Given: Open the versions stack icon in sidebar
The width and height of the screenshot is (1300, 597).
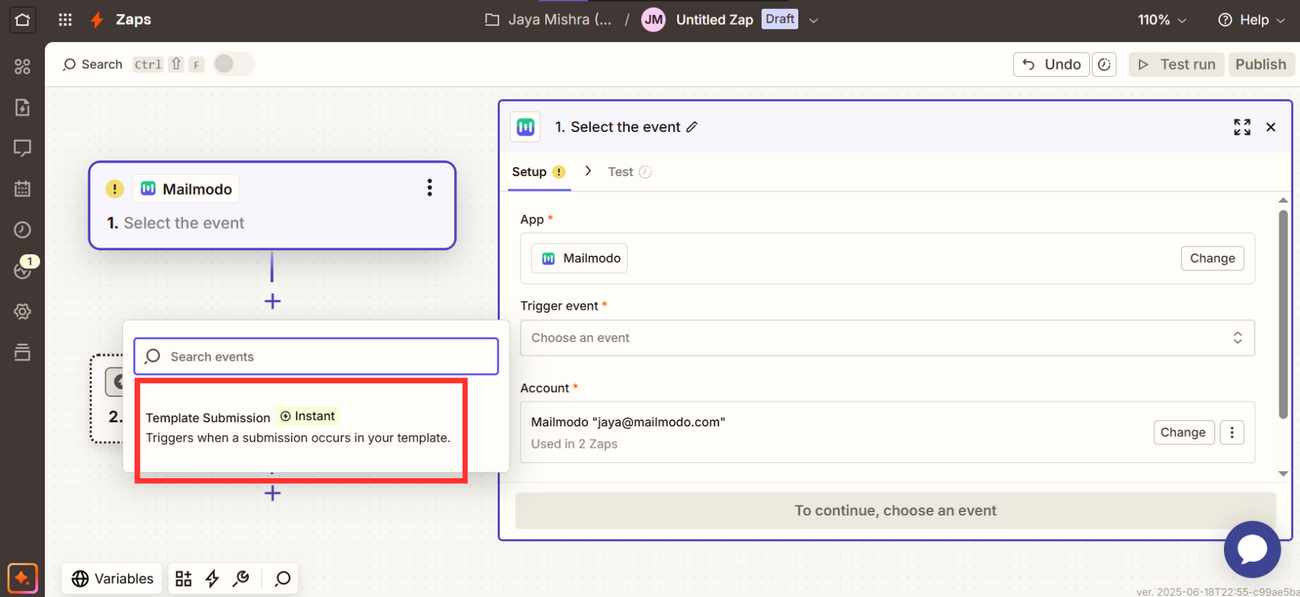Looking at the screenshot, I should click(x=22, y=352).
